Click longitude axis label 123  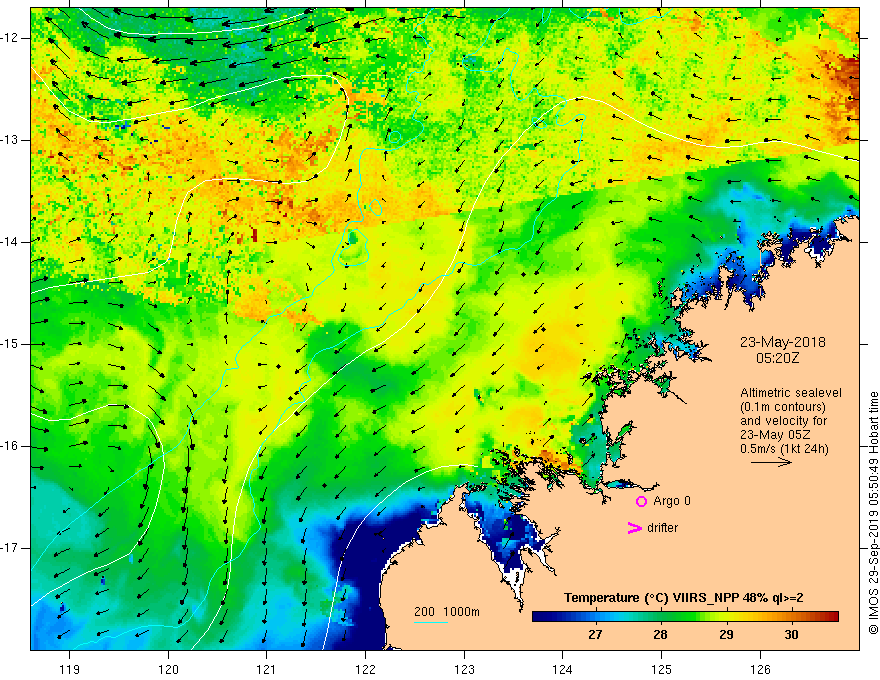click(x=464, y=670)
